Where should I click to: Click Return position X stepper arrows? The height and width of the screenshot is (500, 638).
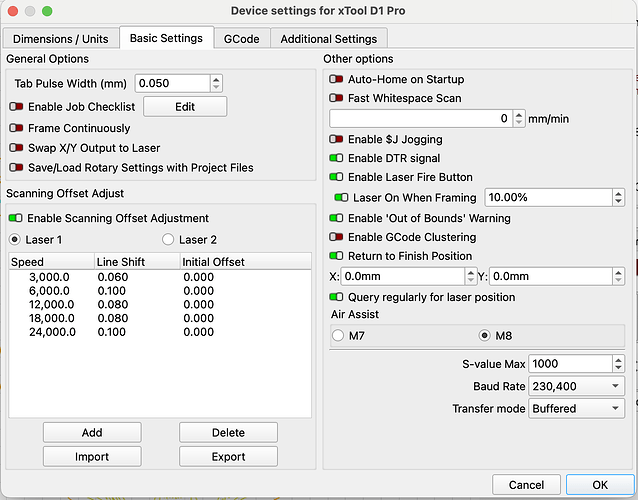471,276
